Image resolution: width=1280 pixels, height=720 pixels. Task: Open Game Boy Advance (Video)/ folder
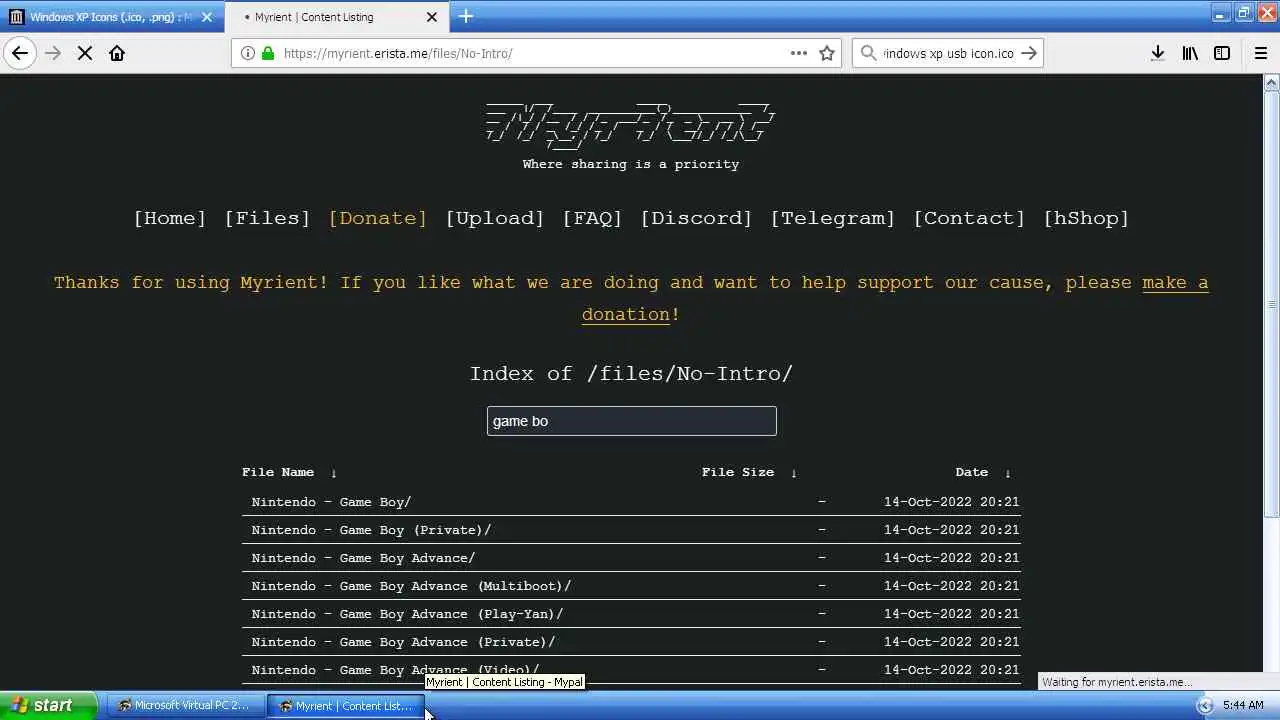(x=396, y=669)
